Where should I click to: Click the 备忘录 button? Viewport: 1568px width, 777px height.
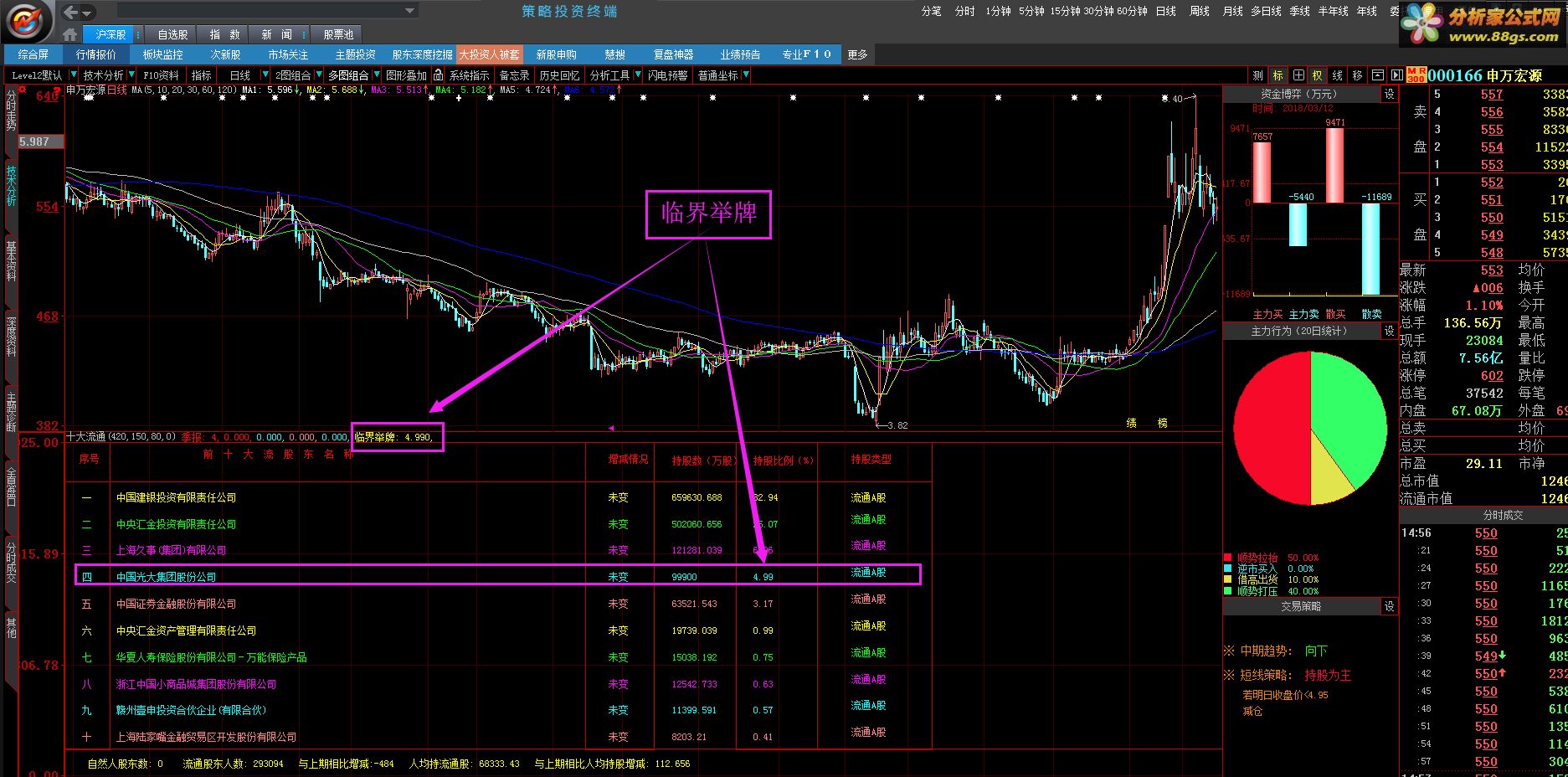(515, 75)
